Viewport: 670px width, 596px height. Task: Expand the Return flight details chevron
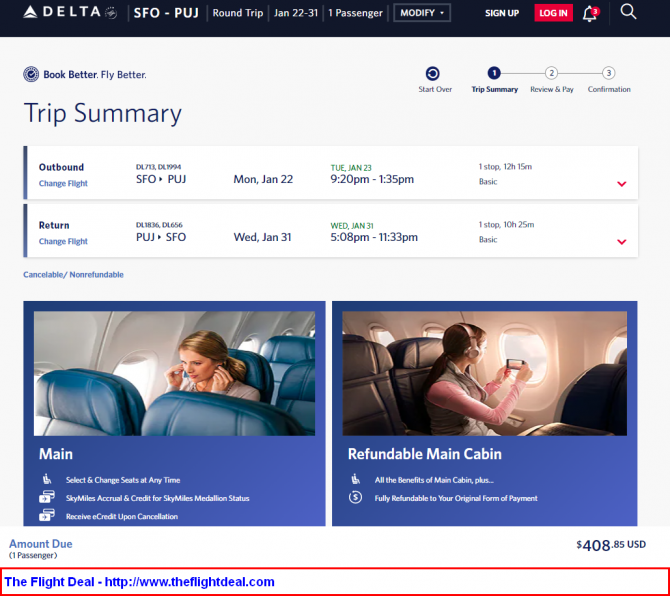pyautogui.click(x=622, y=242)
